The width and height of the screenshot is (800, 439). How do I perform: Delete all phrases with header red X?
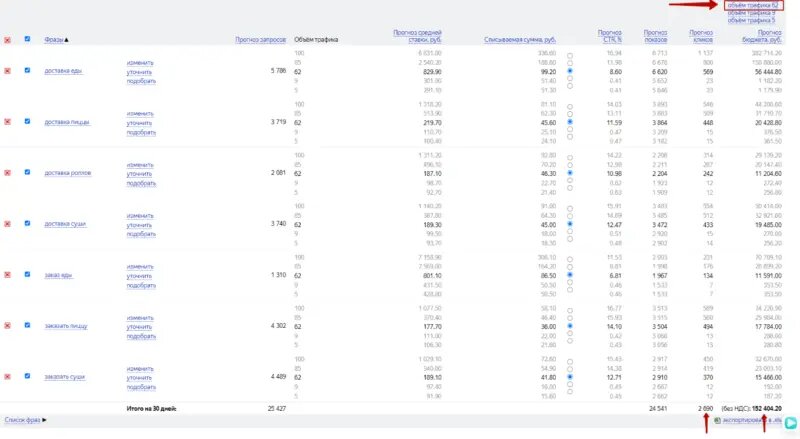click(x=7, y=40)
